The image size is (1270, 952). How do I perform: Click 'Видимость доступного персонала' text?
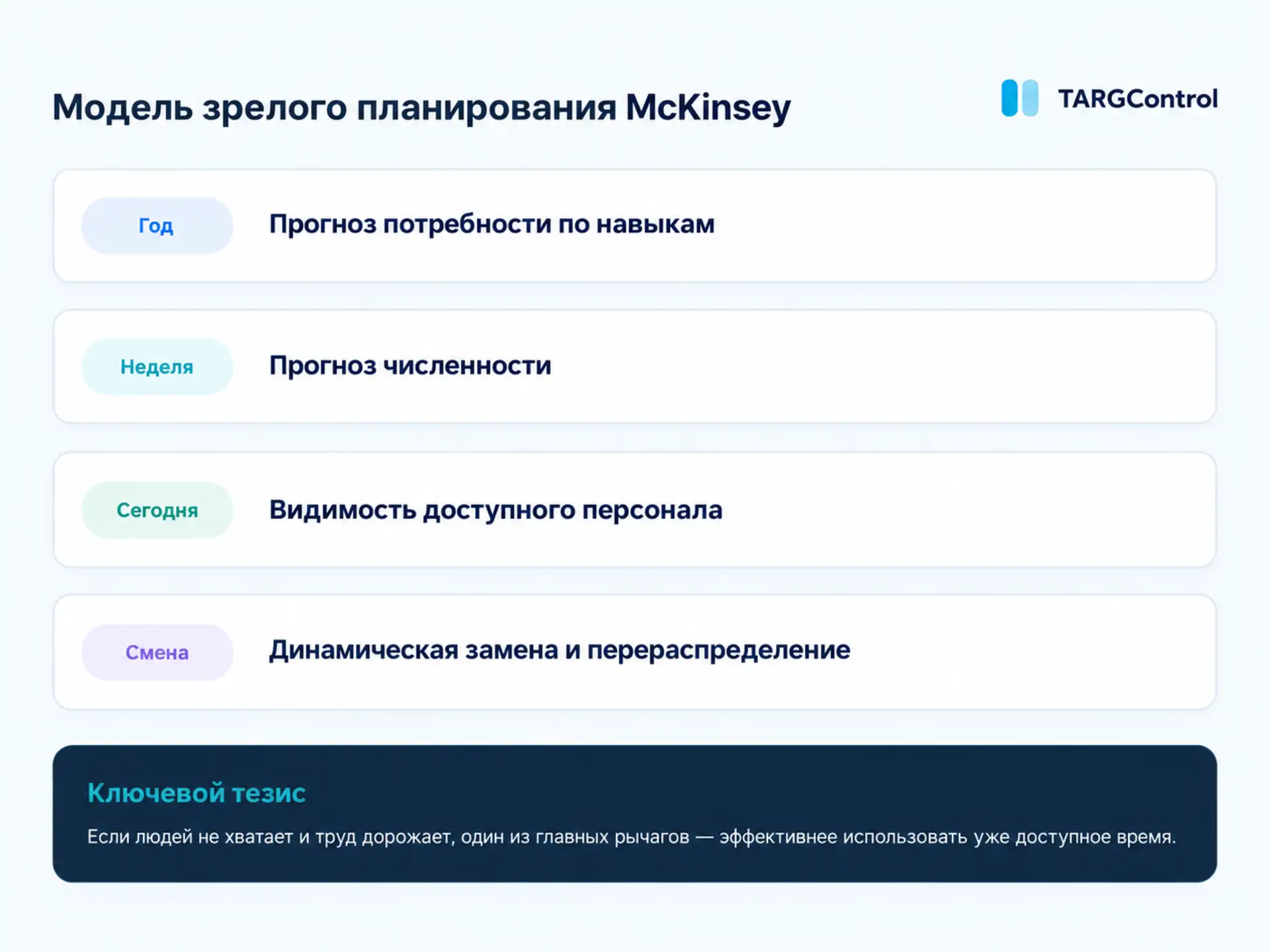point(495,510)
